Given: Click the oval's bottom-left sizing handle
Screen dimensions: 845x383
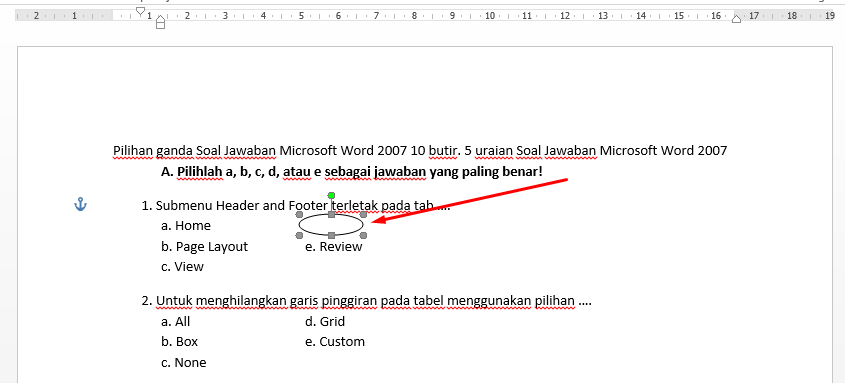Looking at the screenshot, I should coord(299,235).
